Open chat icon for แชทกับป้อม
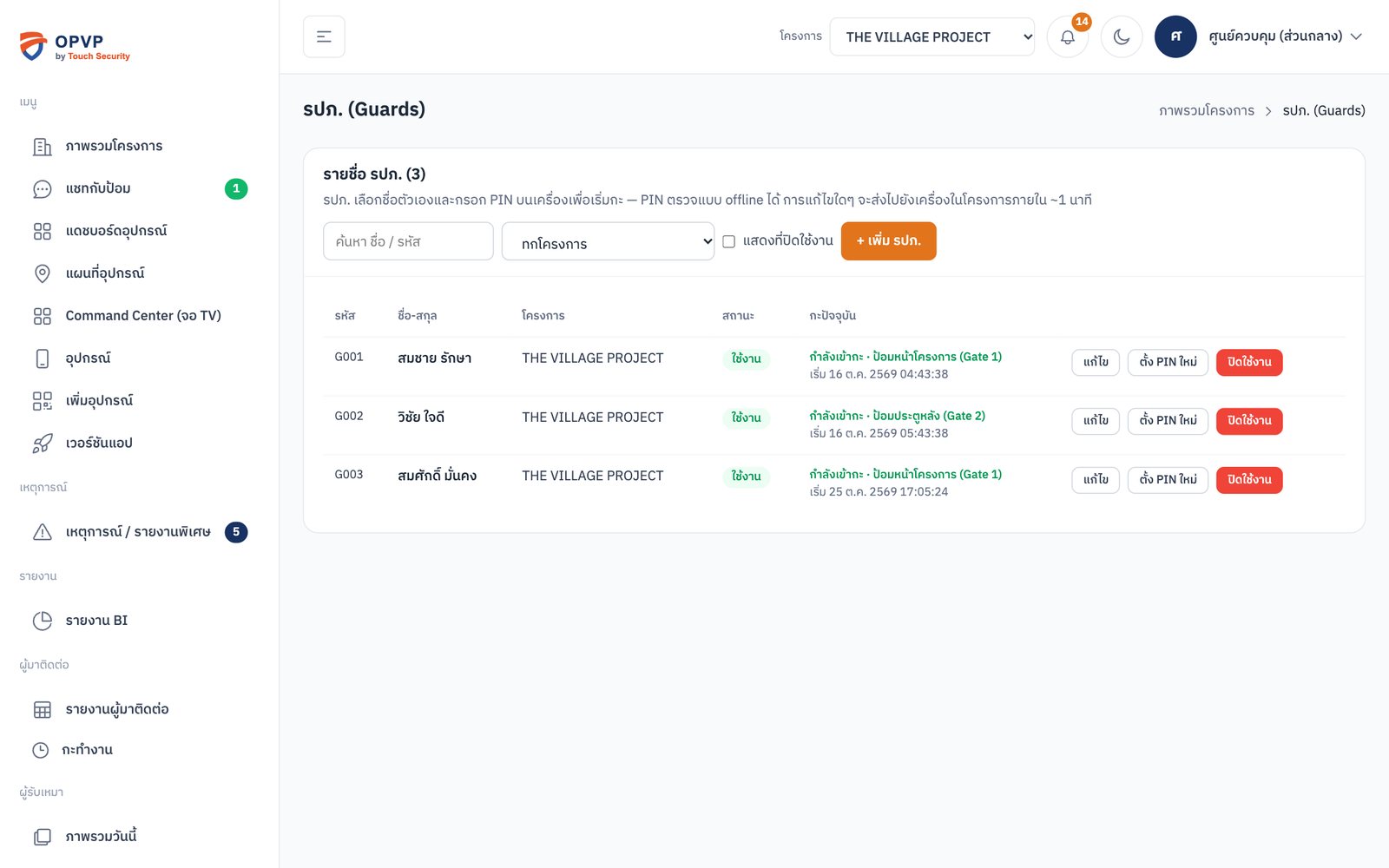Image resolution: width=1389 pixels, height=868 pixels. tap(42, 189)
